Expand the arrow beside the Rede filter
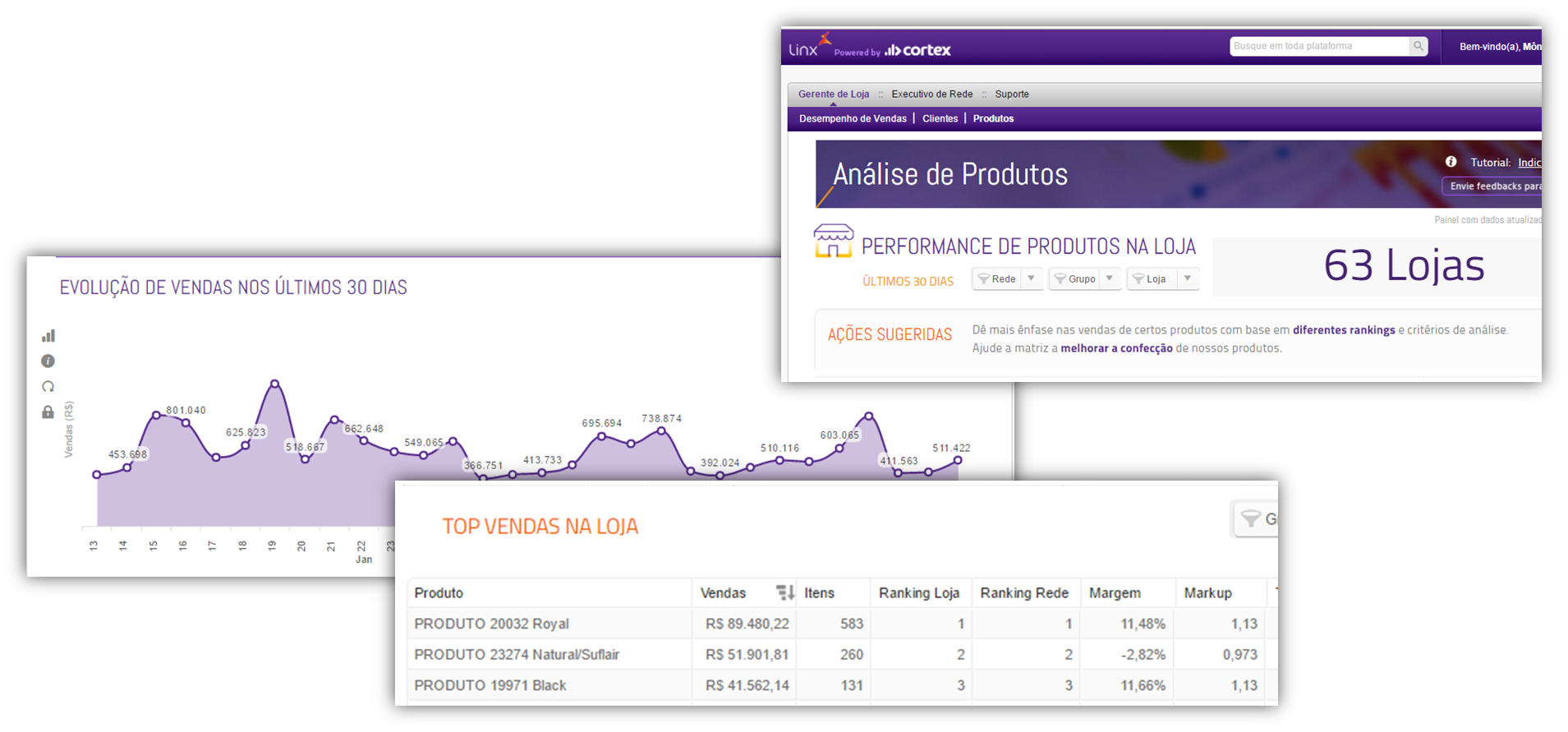1568x732 pixels. 1032,279
